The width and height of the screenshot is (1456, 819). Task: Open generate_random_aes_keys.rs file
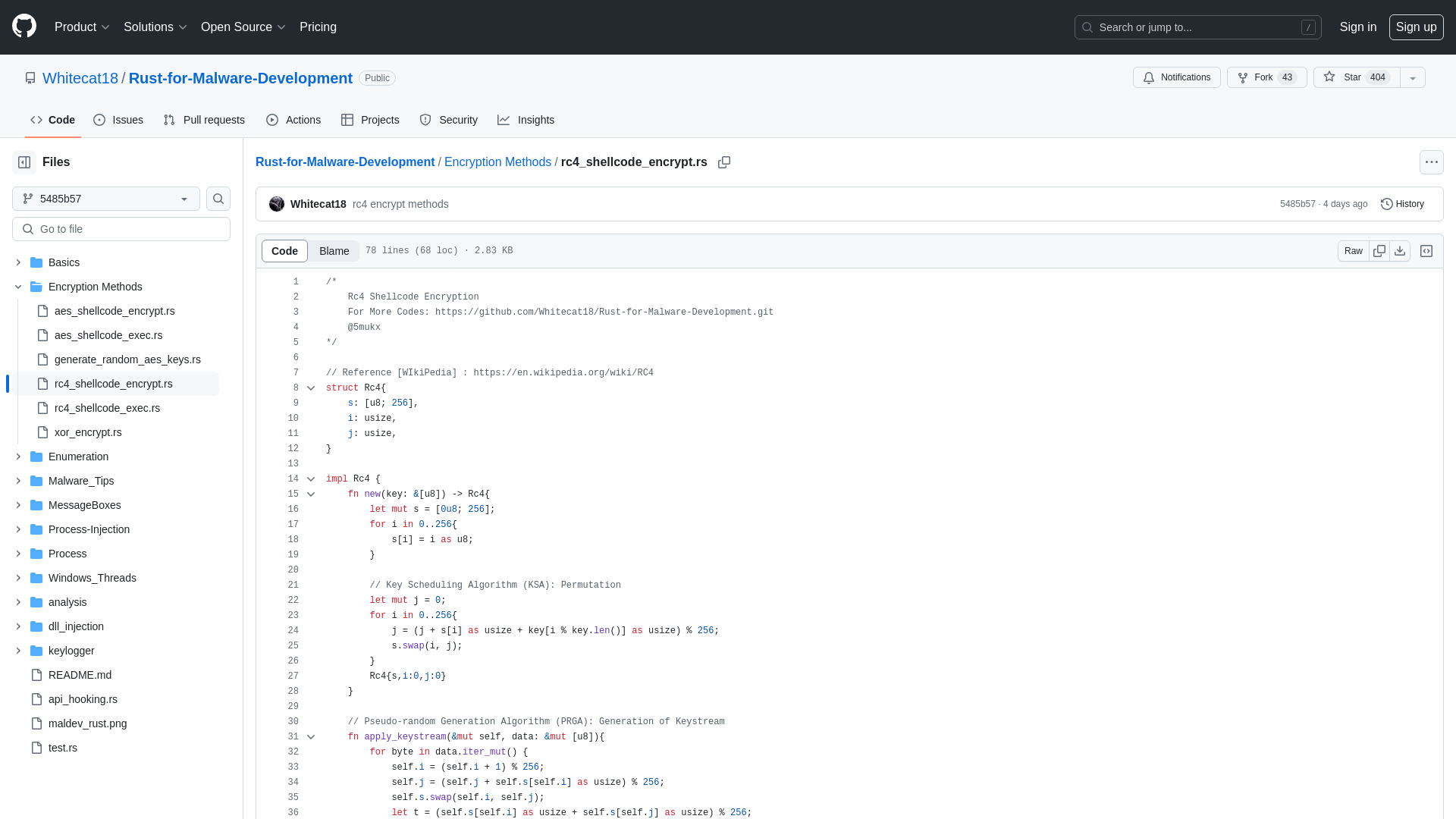127,359
